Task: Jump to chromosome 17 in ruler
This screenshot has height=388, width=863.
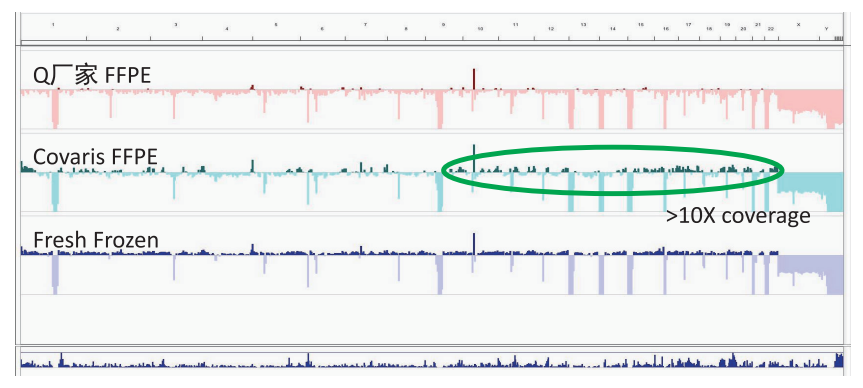Action: pos(689,25)
